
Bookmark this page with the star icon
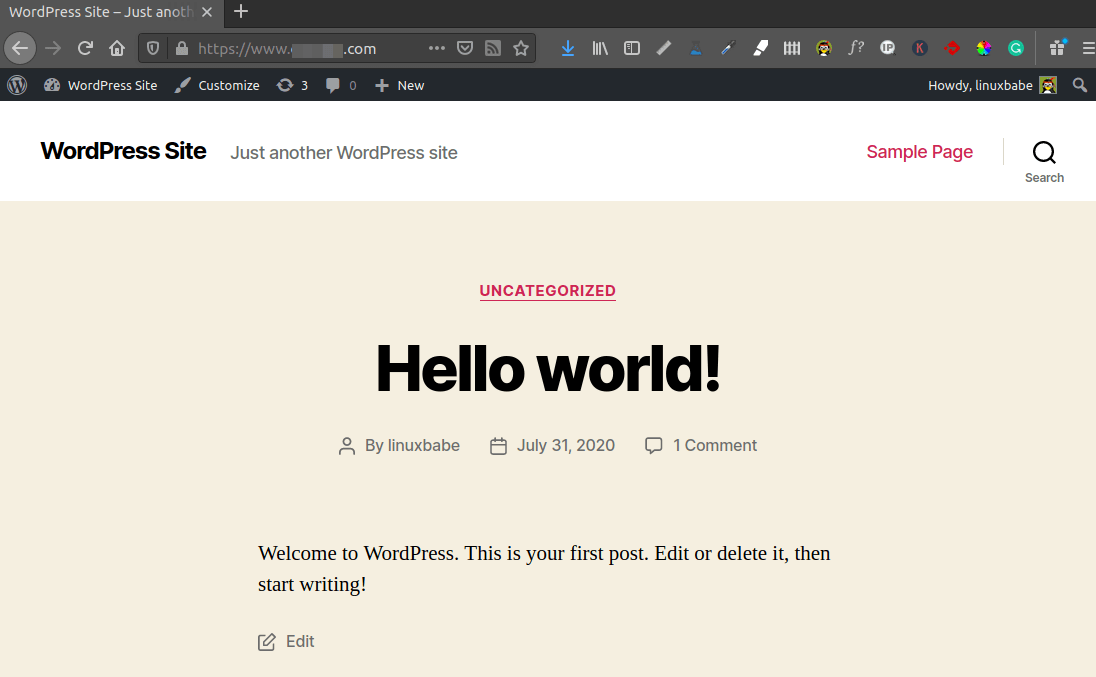[x=520, y=48]
